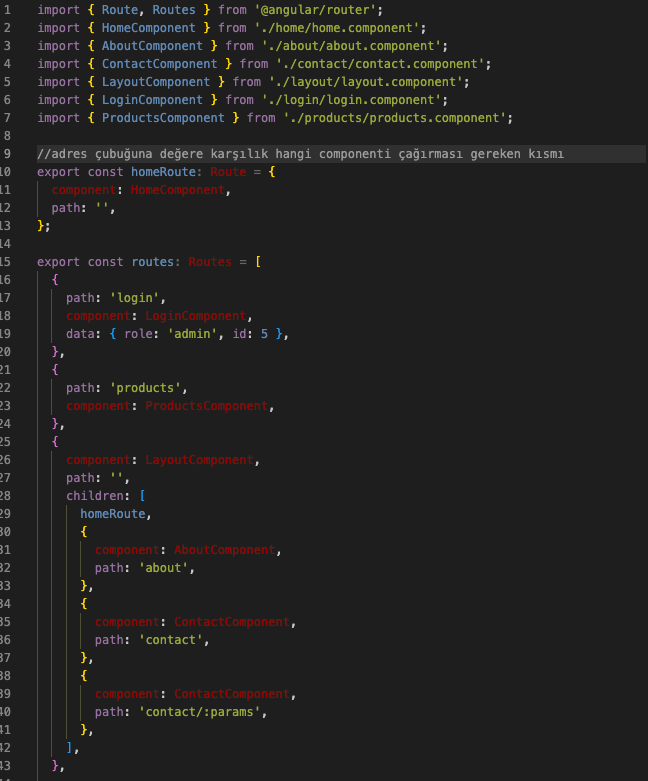Click the 'contact/:params' path string
Image resolution: width=648 pixels, height=781 pixels.
click(x=199, y=712)
